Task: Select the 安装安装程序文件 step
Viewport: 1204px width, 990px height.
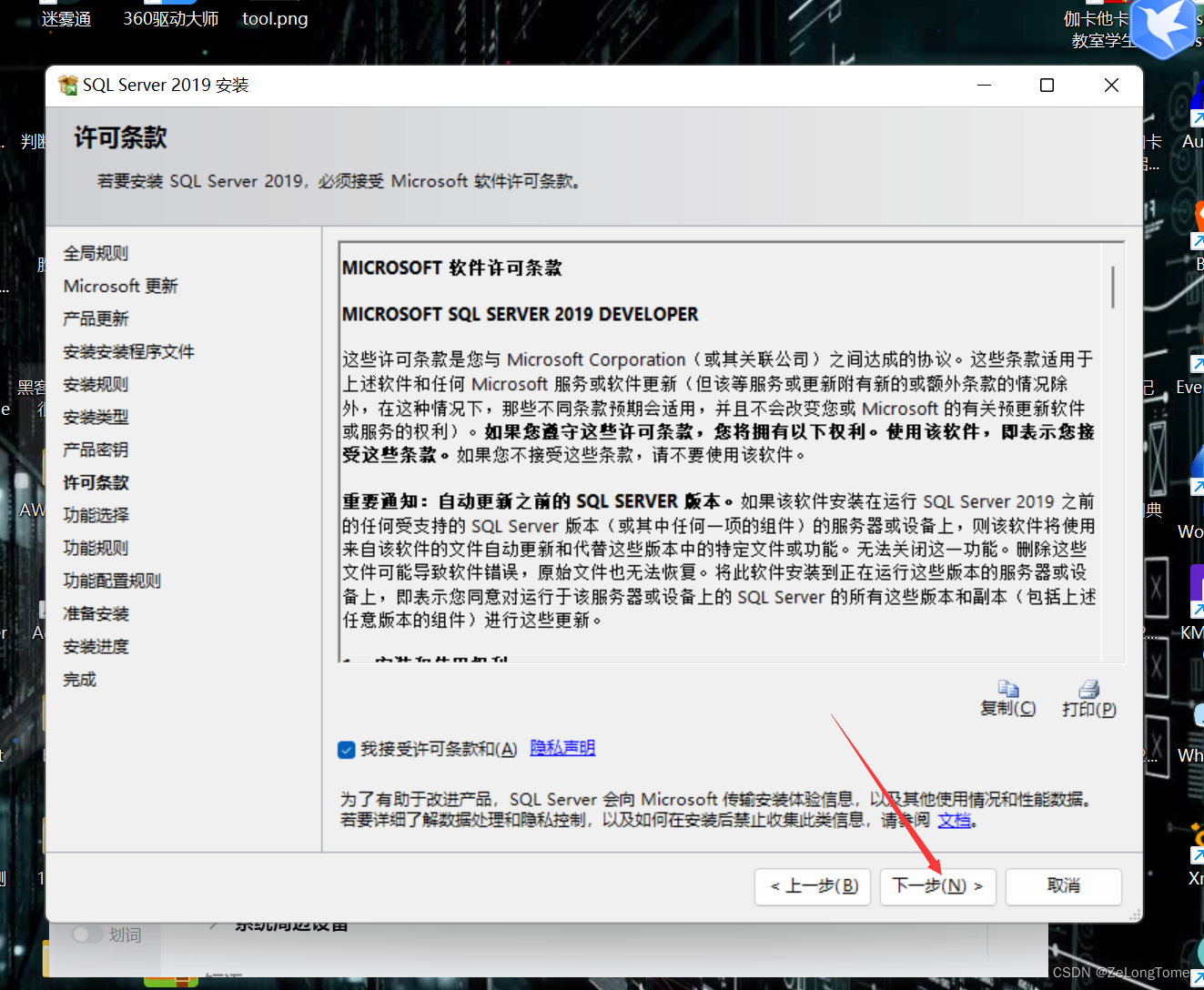Action: pyautogui.click(x=128, y=352)
